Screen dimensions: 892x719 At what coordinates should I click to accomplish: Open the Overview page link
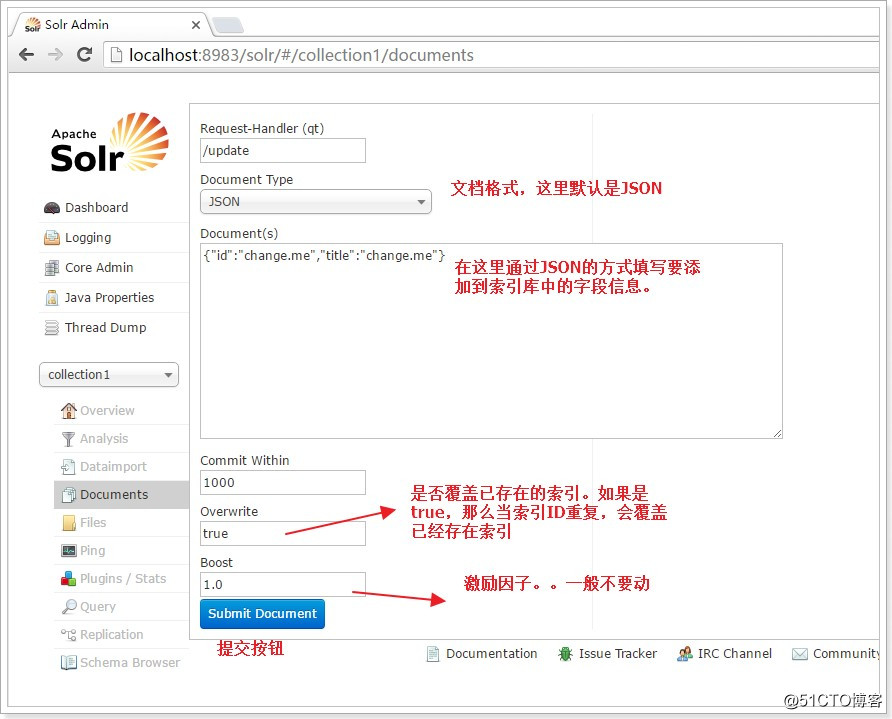coord(107,411)
